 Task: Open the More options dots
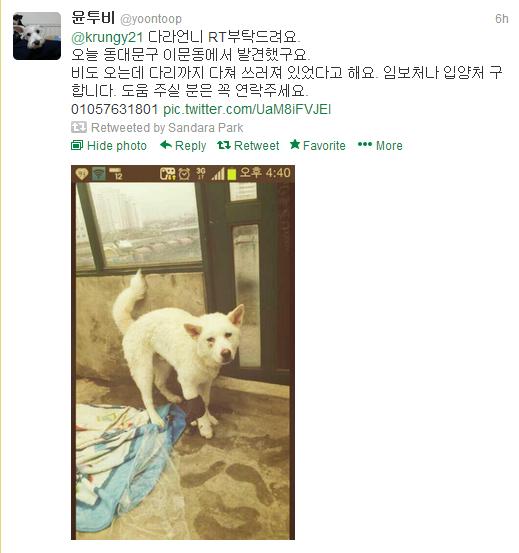coord(365,144)
